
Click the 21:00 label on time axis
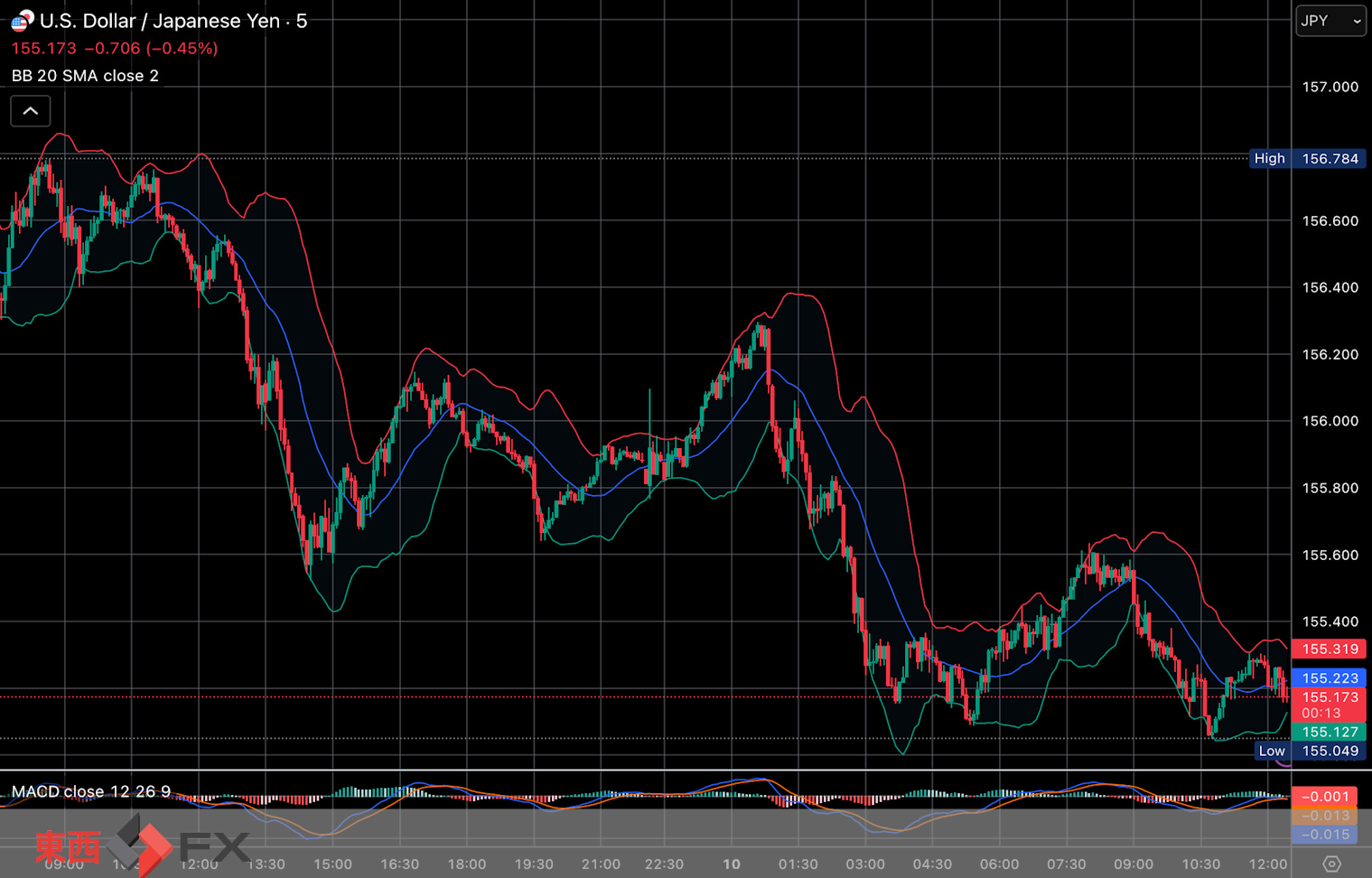coord(600,864)
